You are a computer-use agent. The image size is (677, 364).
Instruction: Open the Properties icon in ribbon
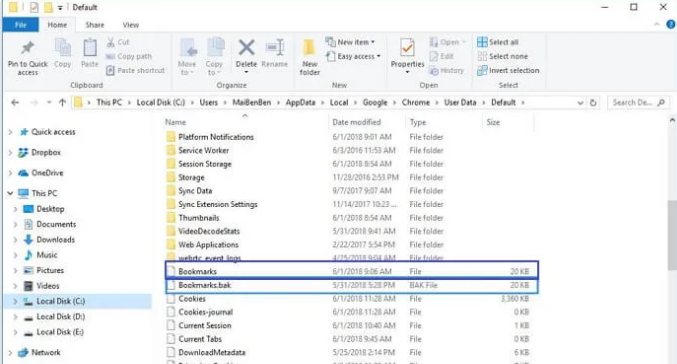coord(407,47)
